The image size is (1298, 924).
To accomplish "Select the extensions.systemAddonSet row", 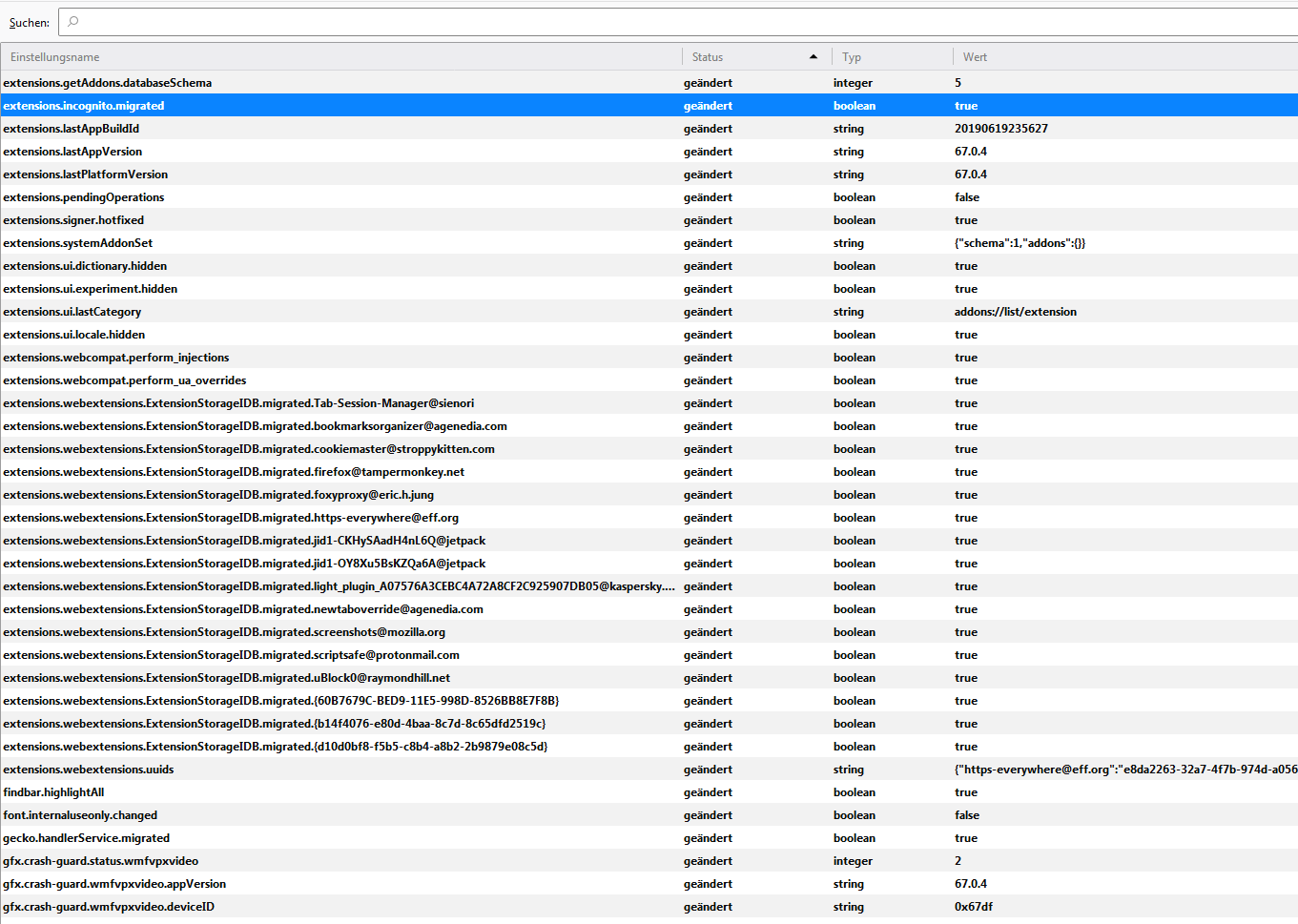I will click(x=78, y=243).
